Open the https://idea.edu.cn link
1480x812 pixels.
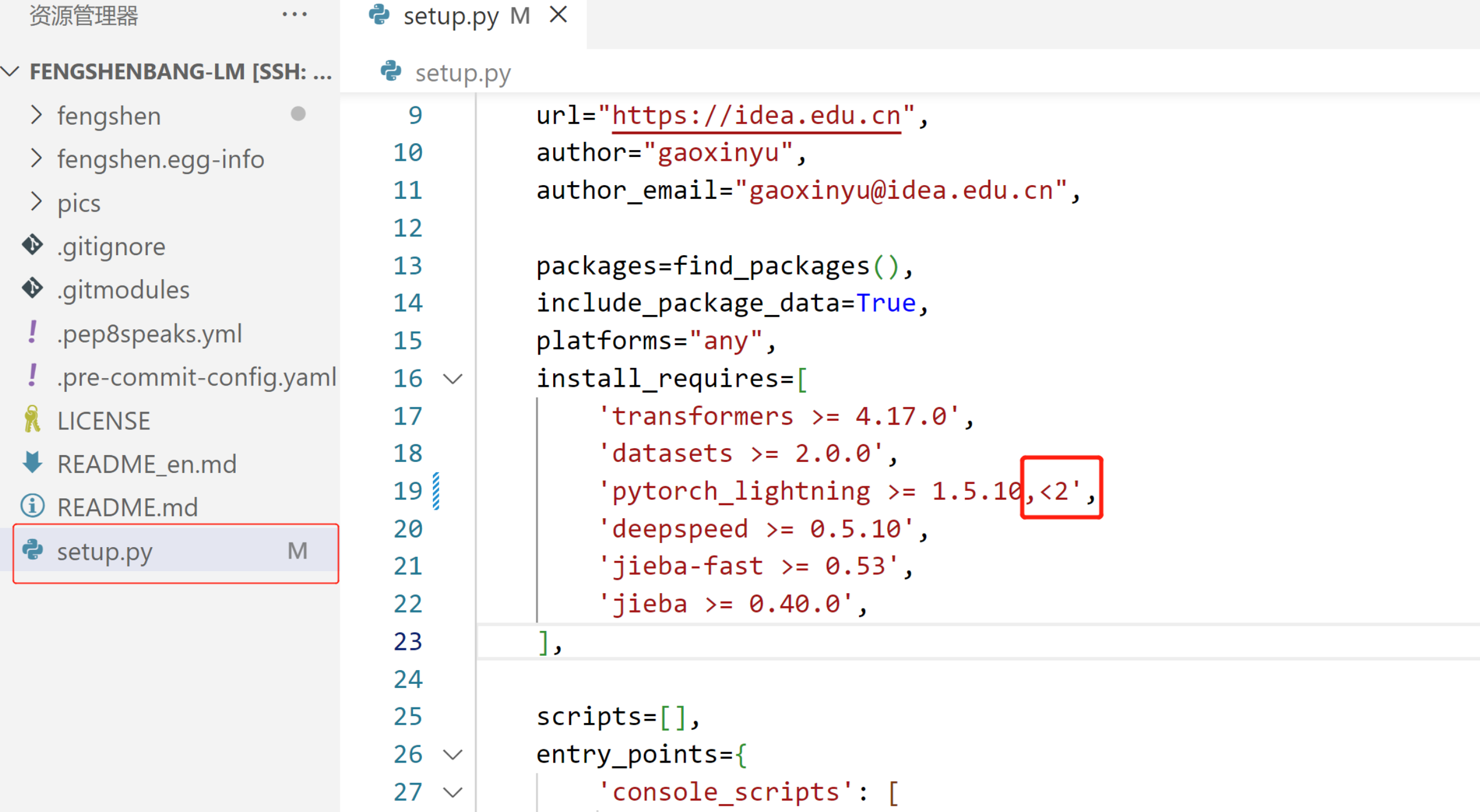click(756, 116)
